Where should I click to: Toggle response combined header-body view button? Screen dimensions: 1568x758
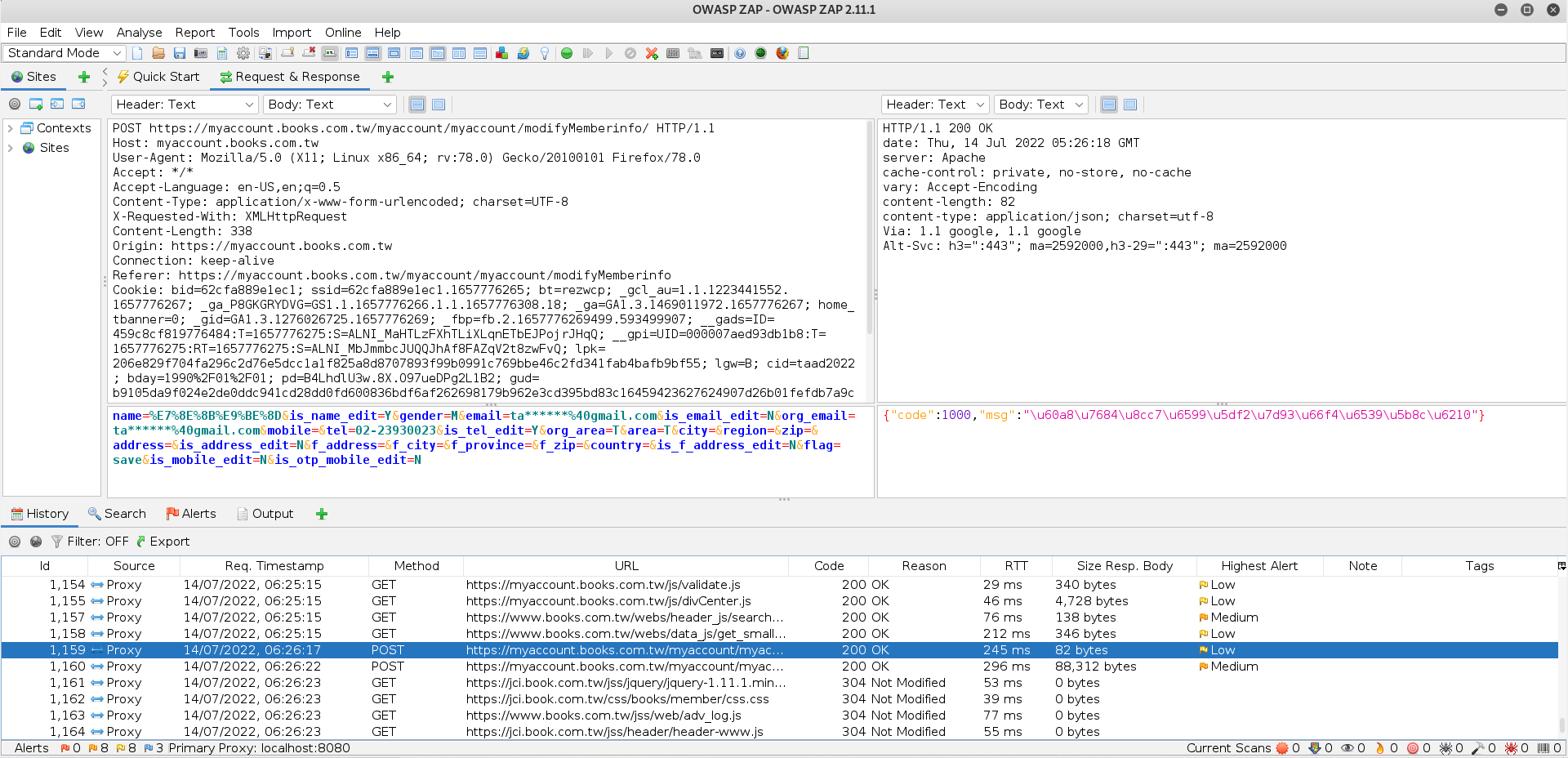coord(1130,105)
